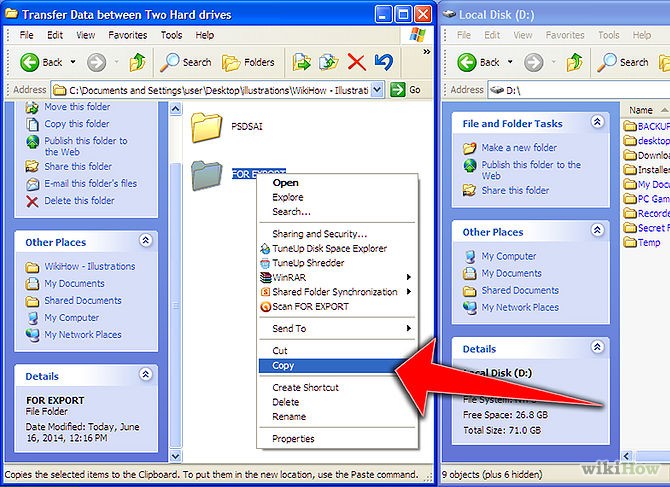The height and width of the screenshot is (487, 670).
Task: Expand the WinRAR submenu
Action: point(337,278)
